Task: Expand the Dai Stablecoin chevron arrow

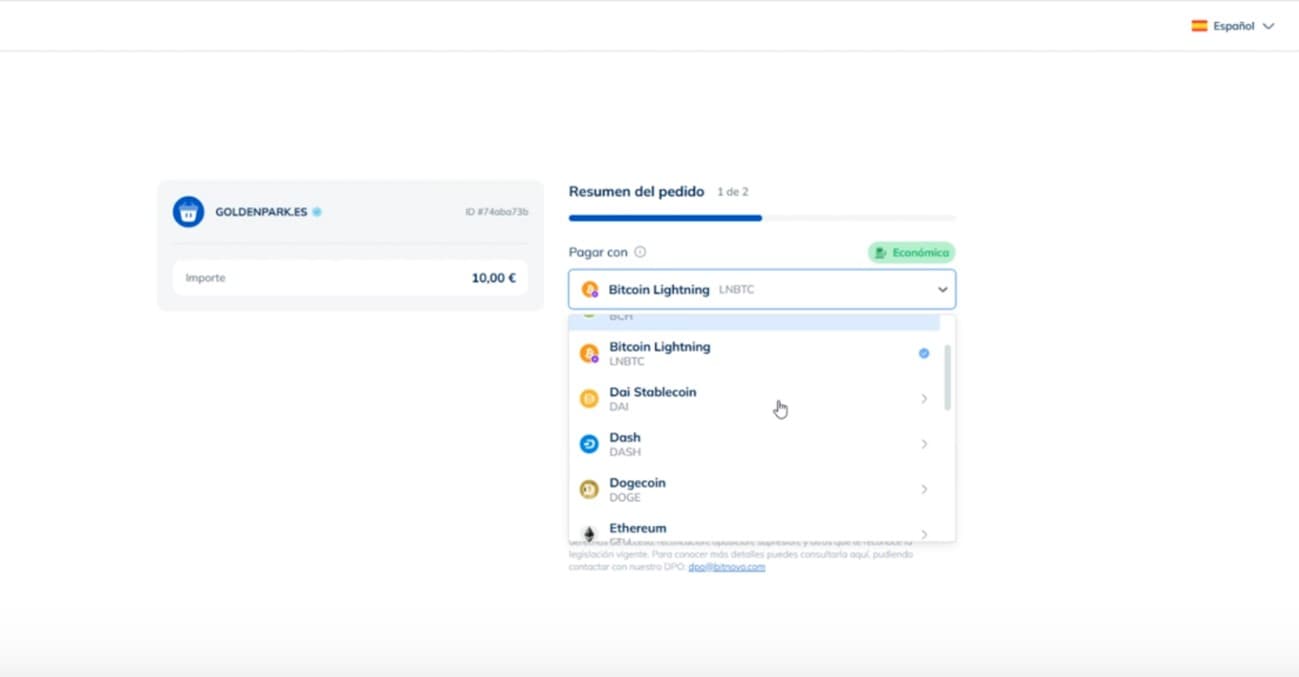Action: tap(924, 399)
